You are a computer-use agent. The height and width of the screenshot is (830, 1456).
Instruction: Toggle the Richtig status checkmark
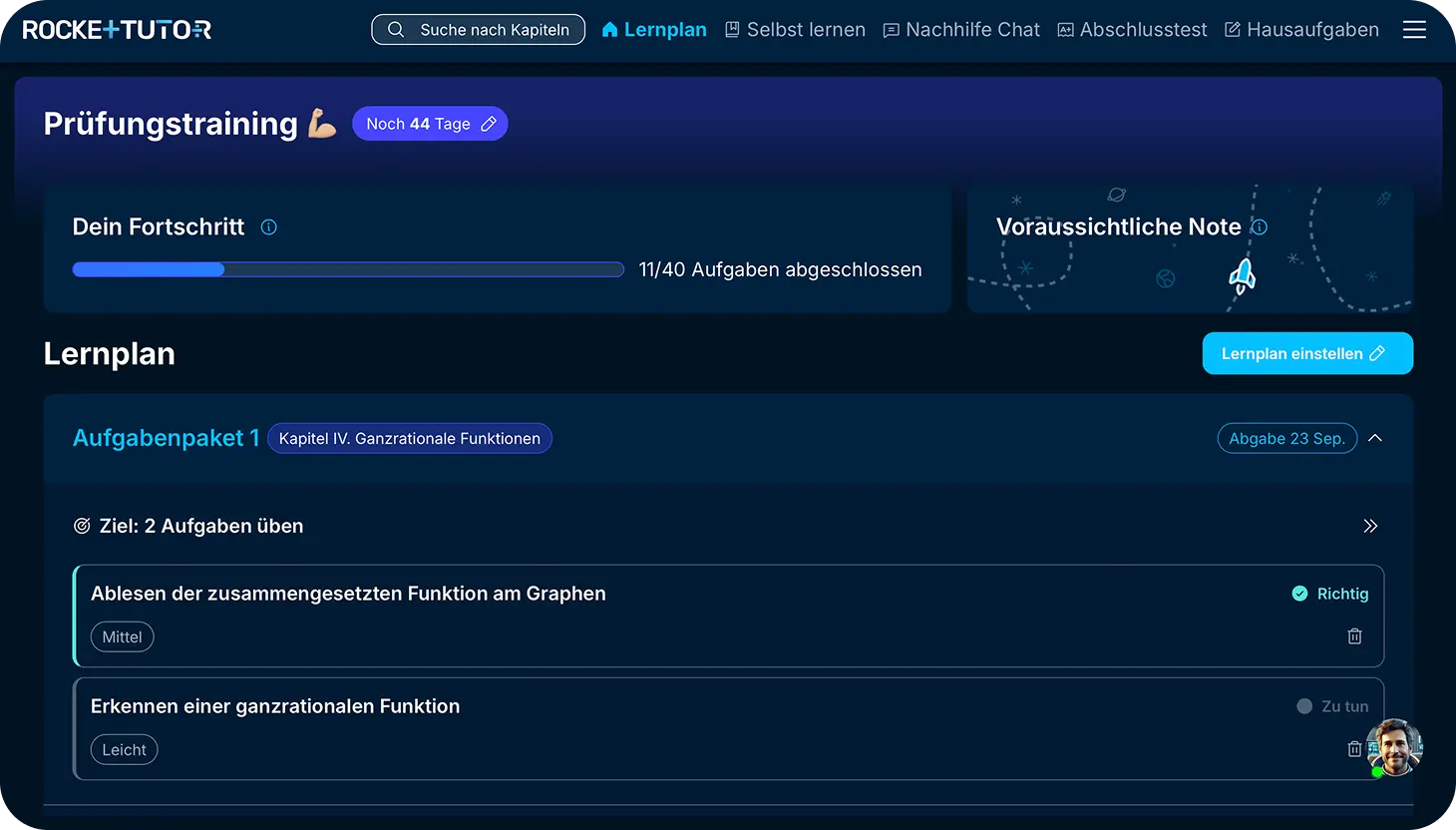[x=1299, y=594]
